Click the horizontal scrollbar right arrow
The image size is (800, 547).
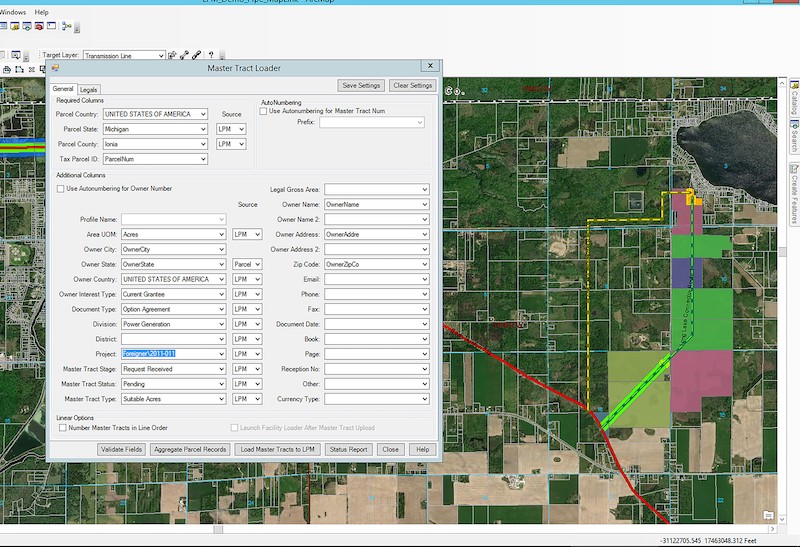pos(772,529)
